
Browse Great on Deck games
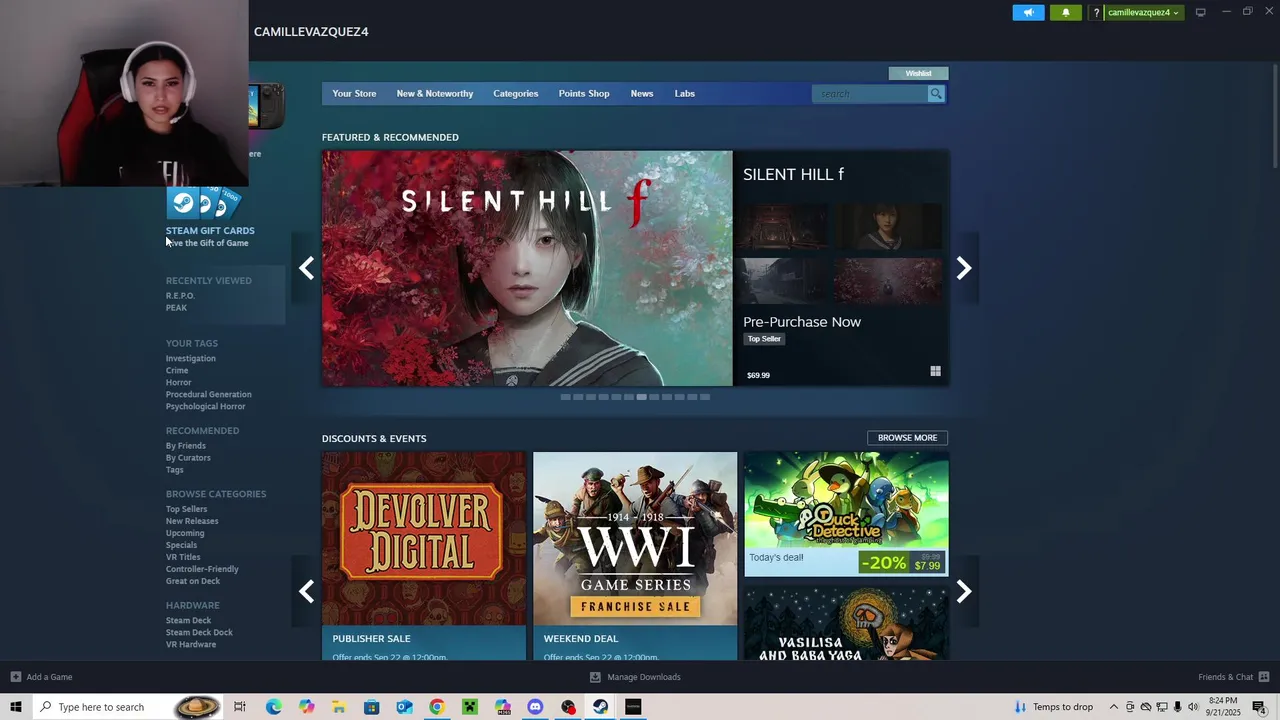click(x=193, y=581)
